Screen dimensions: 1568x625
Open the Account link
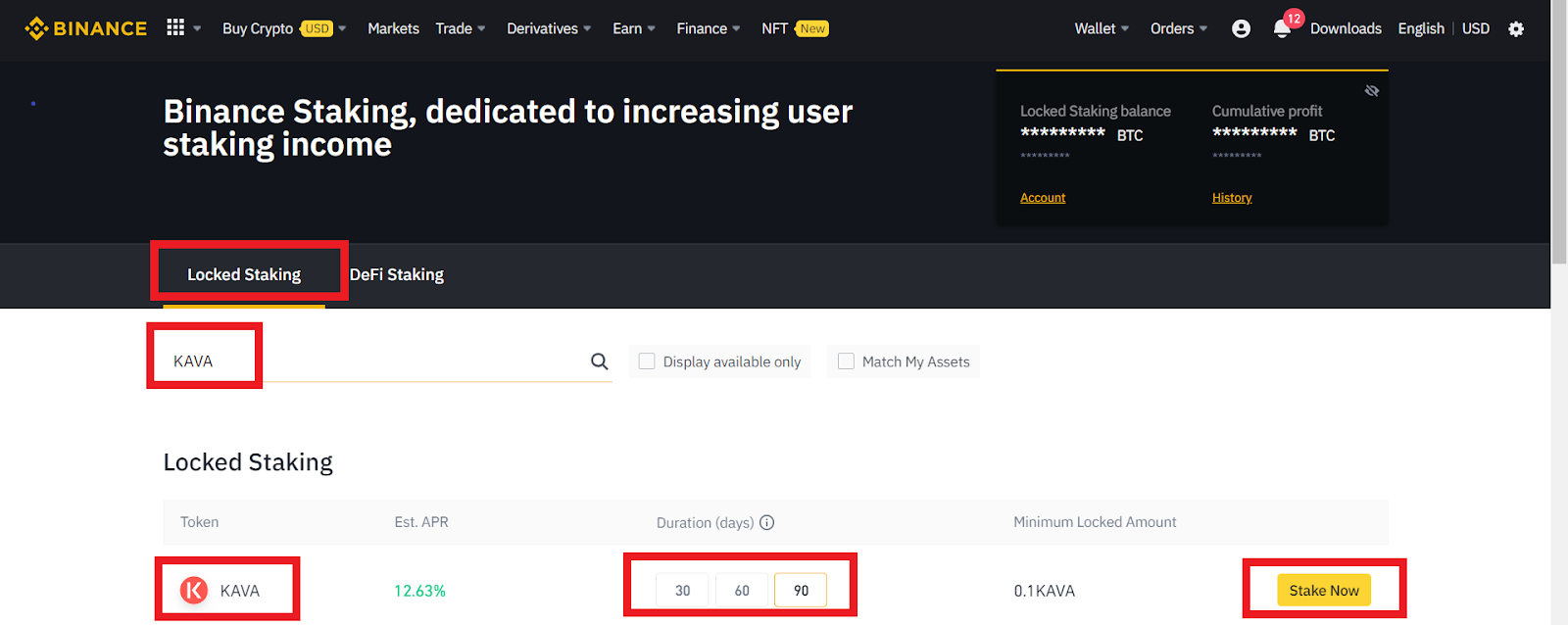tap(1043, 198)
